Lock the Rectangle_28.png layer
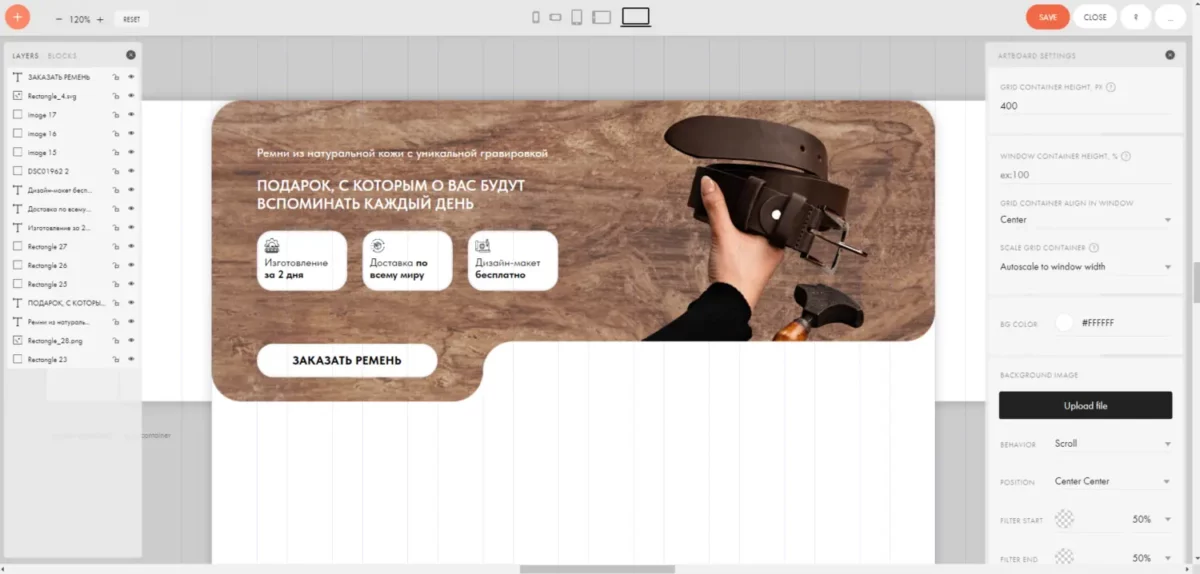Image resolution: width=1200 pixels, height=574 pixels. 116,340
